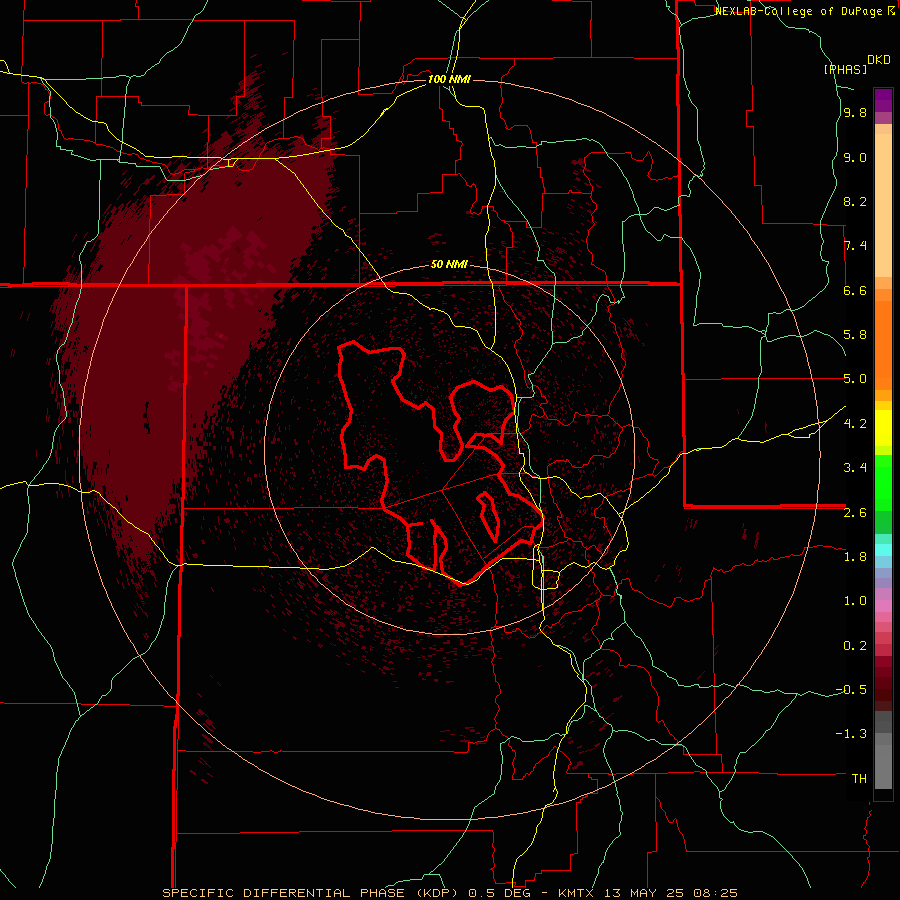Screen dimensions: 900x900
Task: Click the 5.0 legend value
Action: 855,379
